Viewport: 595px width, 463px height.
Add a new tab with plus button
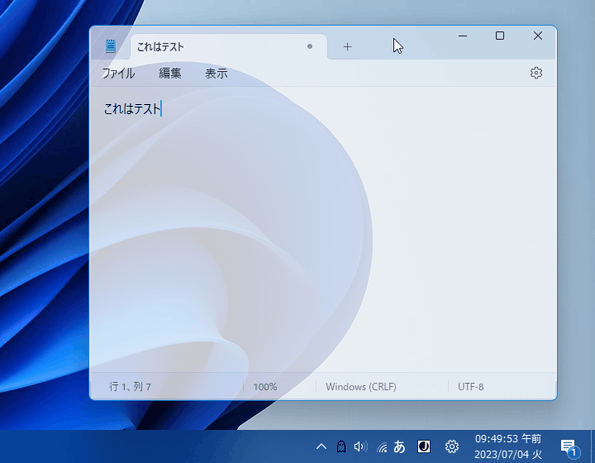tap(347, 47)
